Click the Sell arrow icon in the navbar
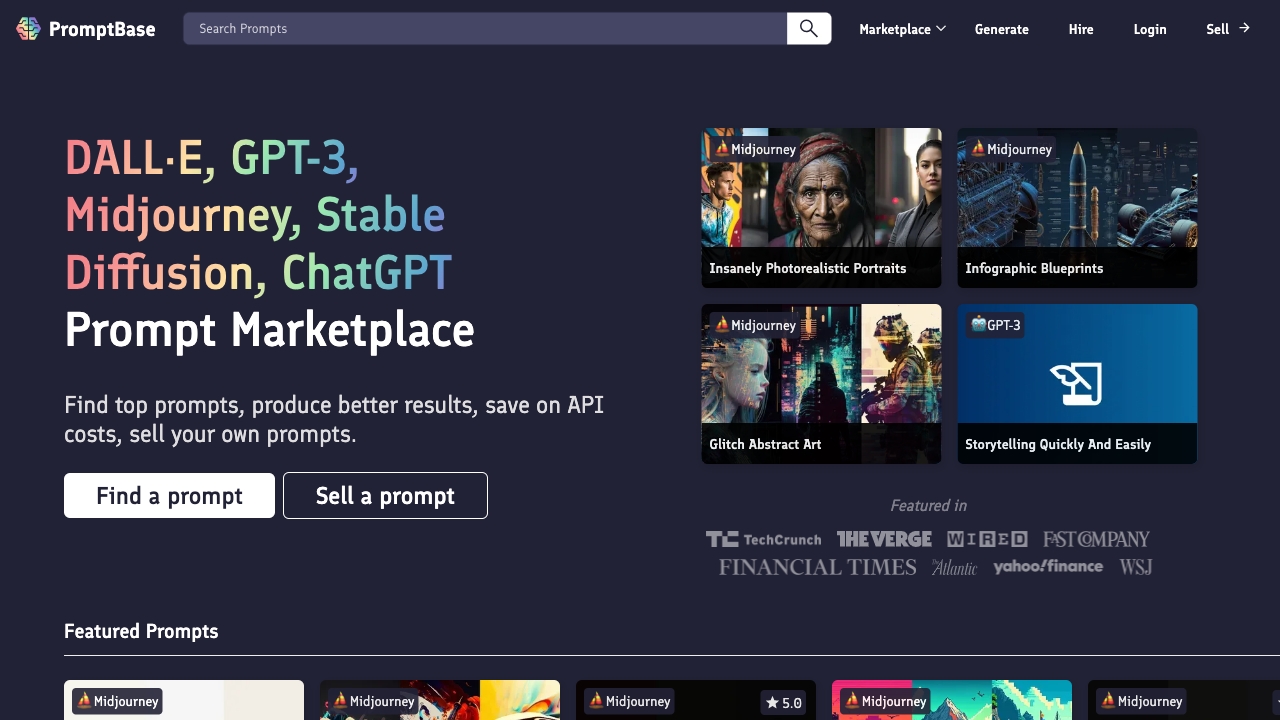The height and width of the screenshot is (720, 1280). coord(1243,29)
